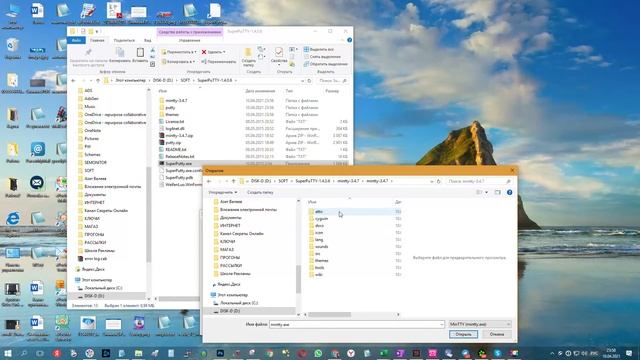The width and height of the screenshot is (640, 360).
Task: Open Photoshop from the taskbar
Action: [x=220, y=353]
